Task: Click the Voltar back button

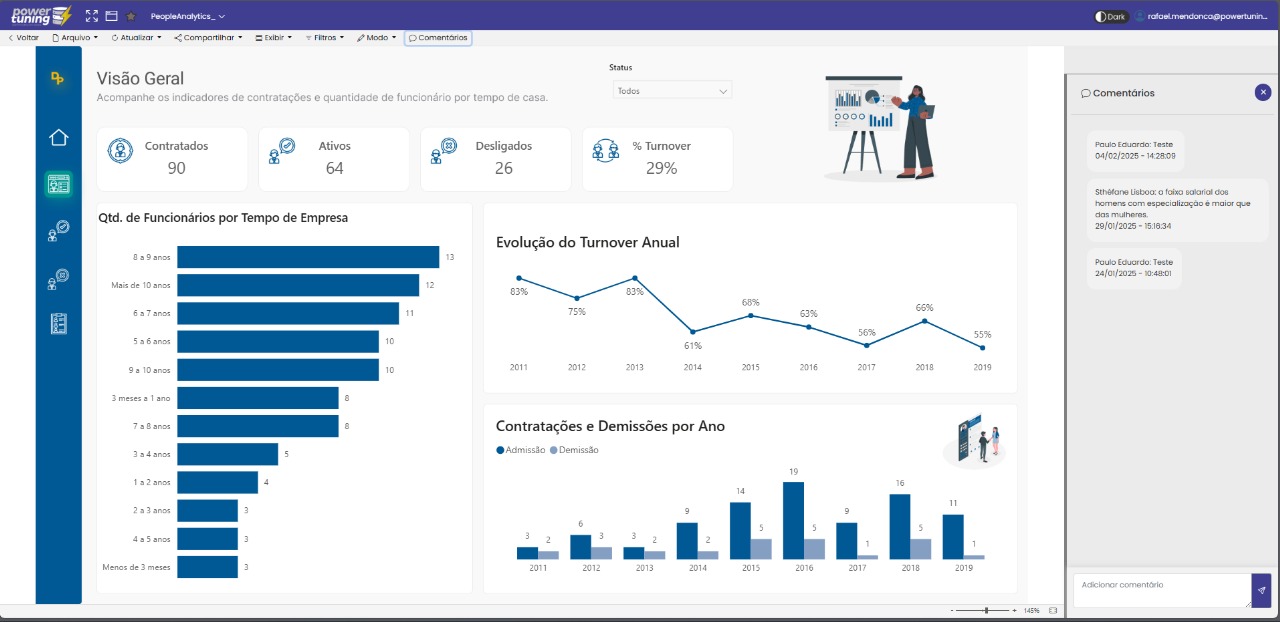Action: [24, 37]
